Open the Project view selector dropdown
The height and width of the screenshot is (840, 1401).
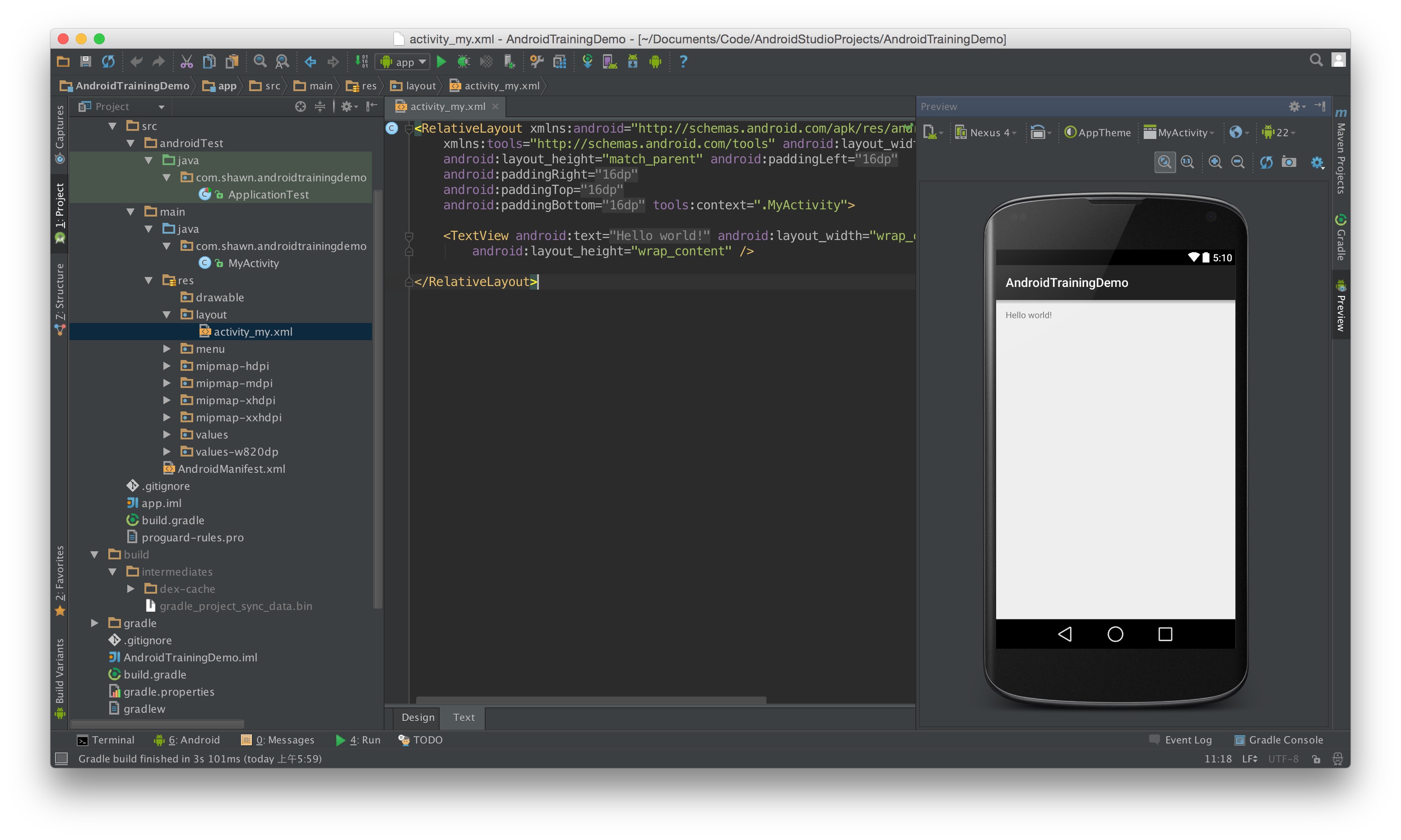tap(121, 106)
